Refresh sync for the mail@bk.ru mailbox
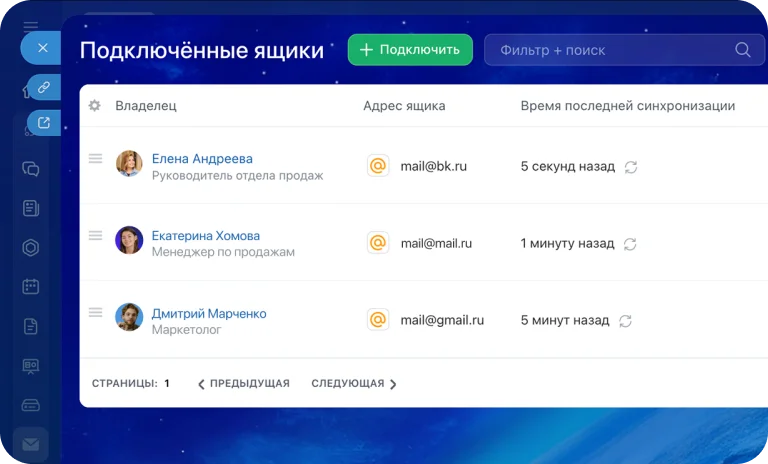The image size is (768, 464). pos(631,167)
